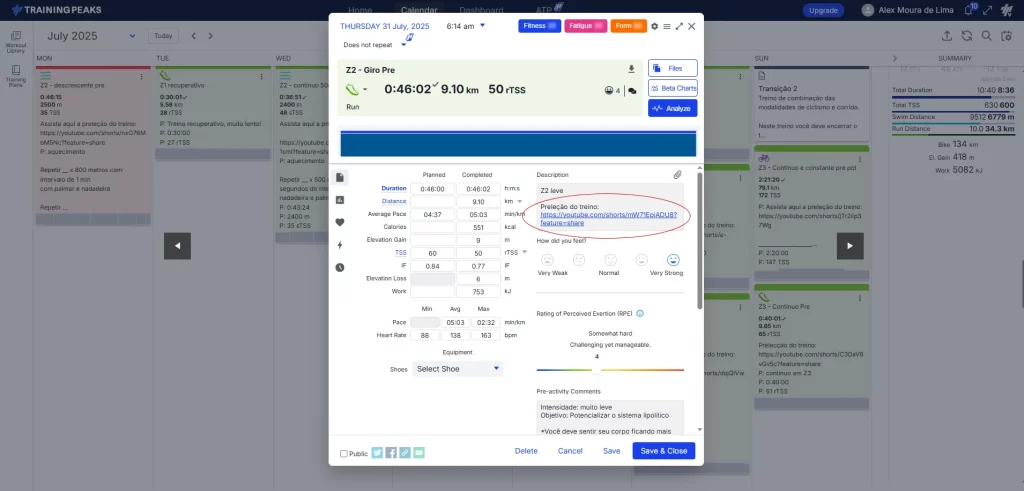Image resolution: width=1024 pixels, height=491 pixels.
Task: Open the Files tab button
Action: (x=672, y=68)
